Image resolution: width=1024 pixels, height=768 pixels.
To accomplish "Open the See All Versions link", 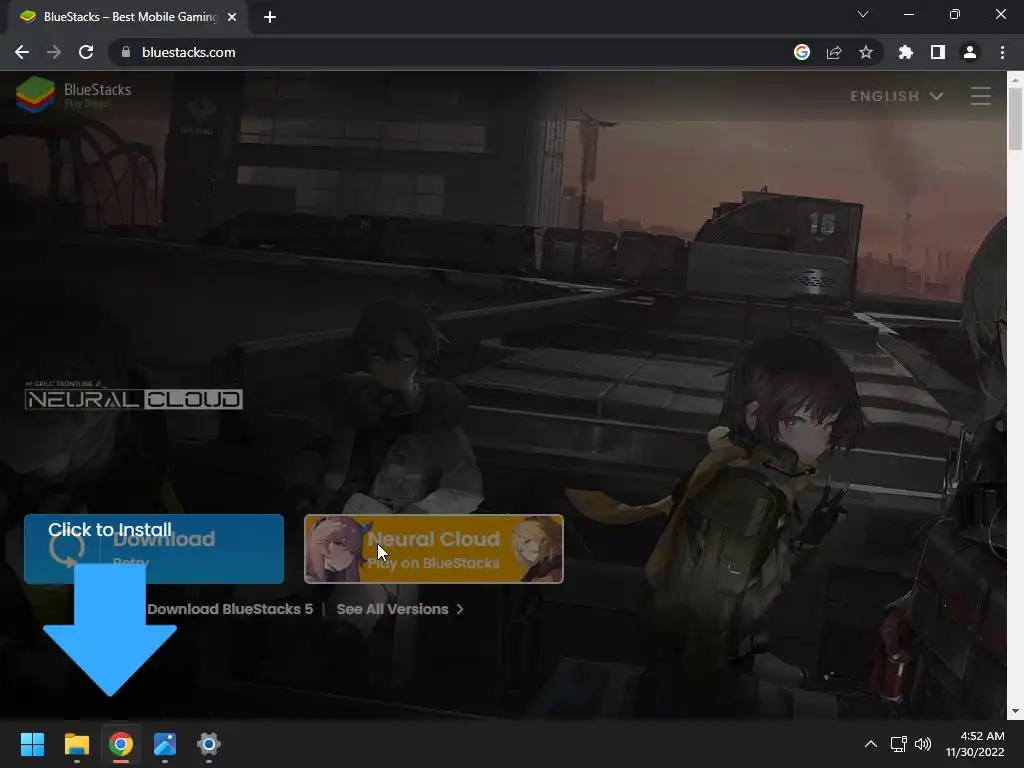I will point(400,609).
